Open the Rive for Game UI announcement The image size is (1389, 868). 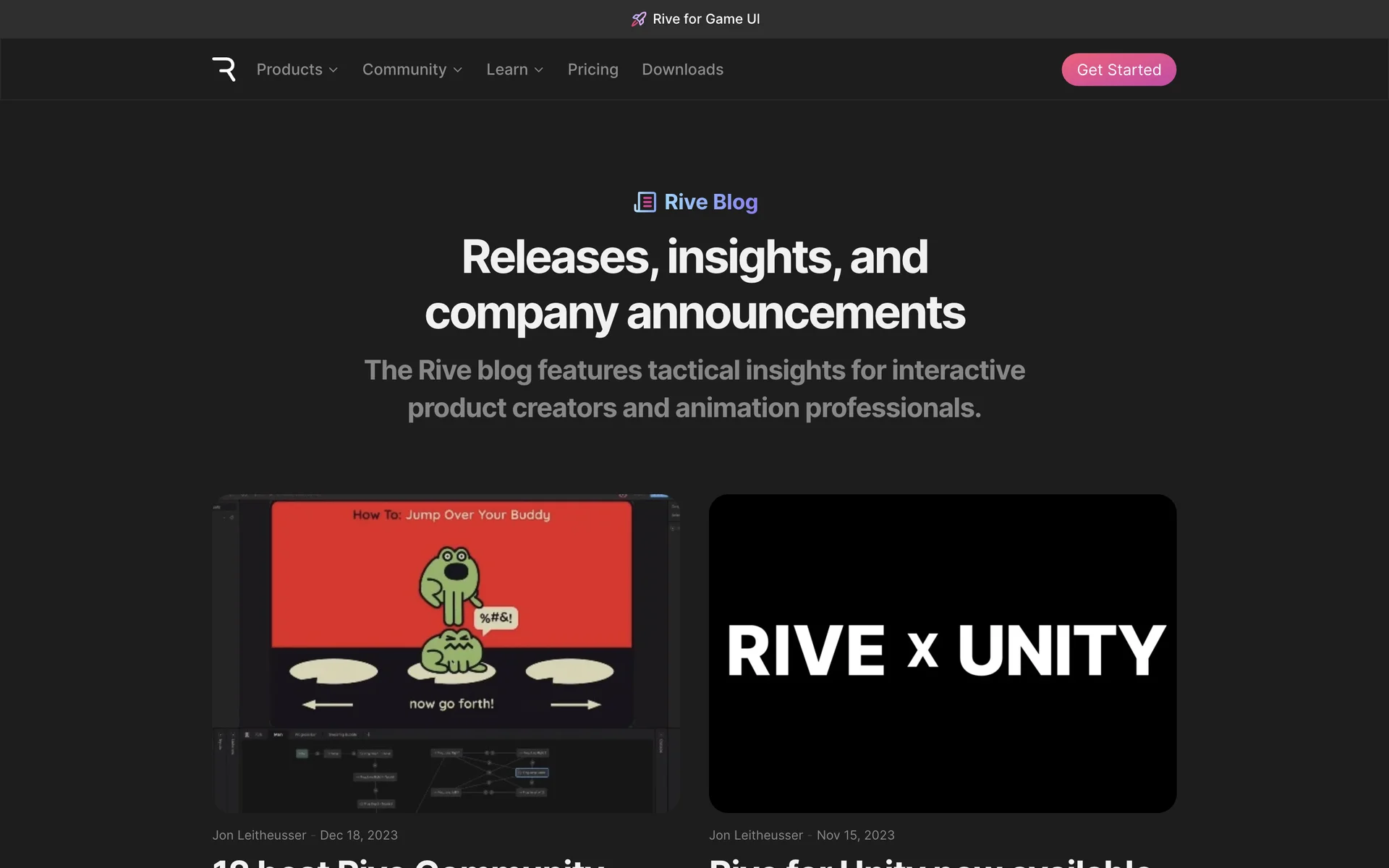point(705,20)
